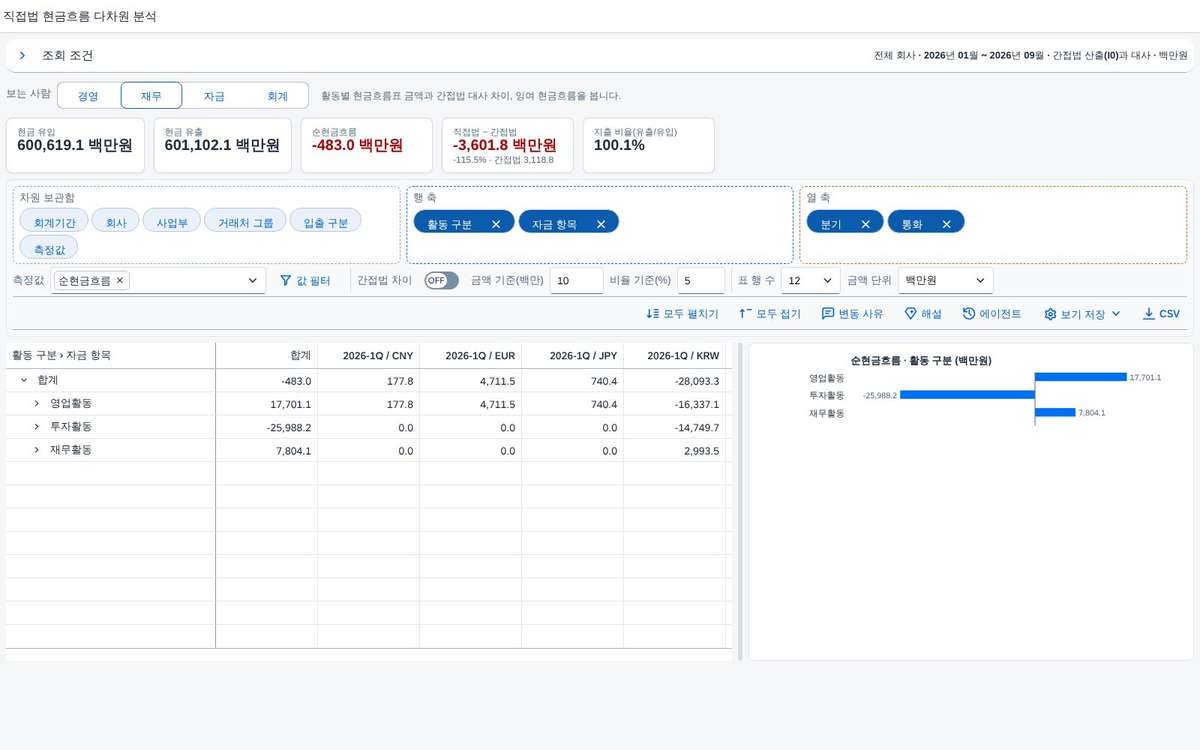
Task: Remove the 순현금흐름 measure tag
Action: pos(120,281)
